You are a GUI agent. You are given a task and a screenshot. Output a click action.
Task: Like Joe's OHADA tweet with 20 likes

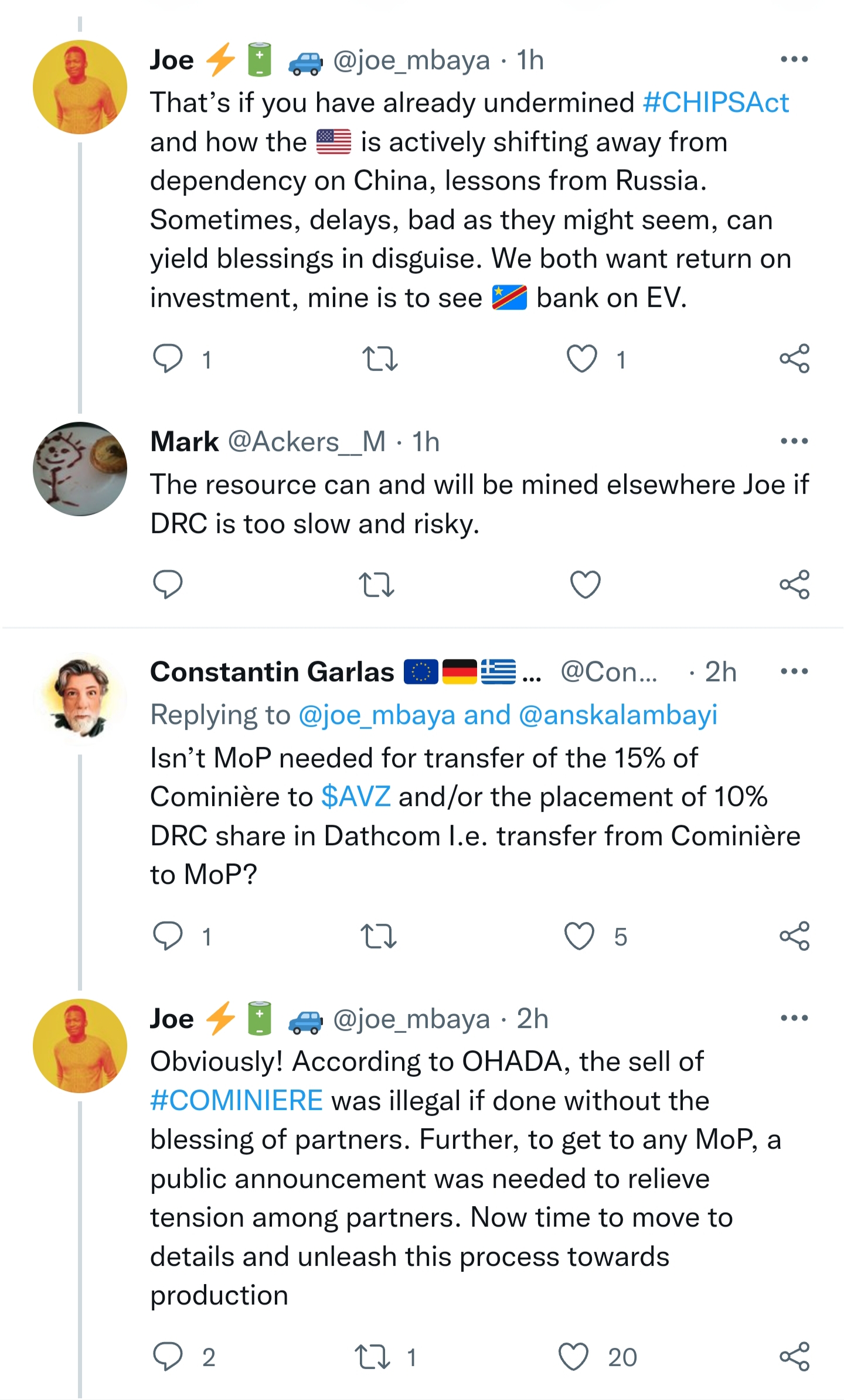coord(573,1356)
